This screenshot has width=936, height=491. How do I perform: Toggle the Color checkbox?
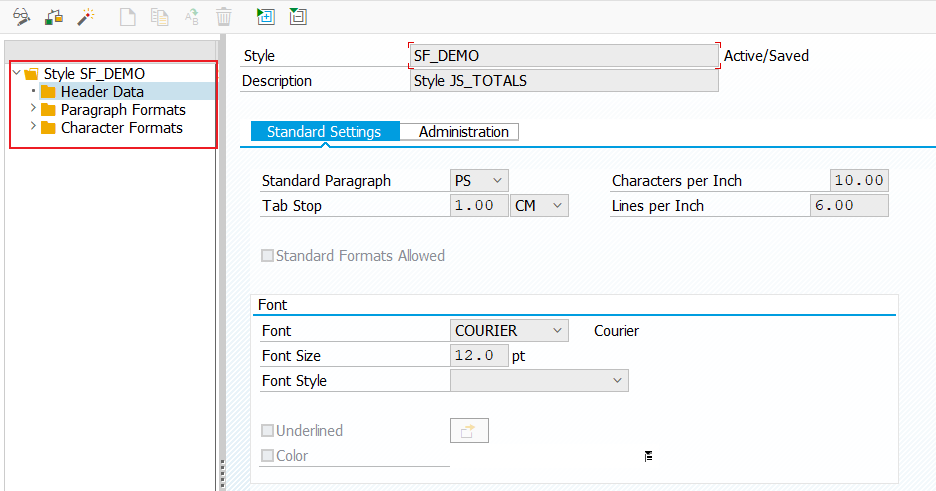click(267, 456)
